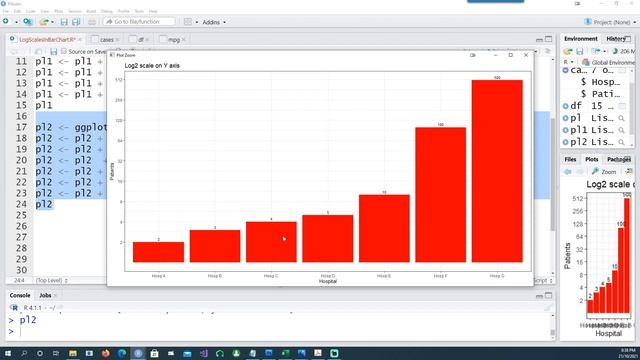Collapse the cases data frame entry

point(565,70)
